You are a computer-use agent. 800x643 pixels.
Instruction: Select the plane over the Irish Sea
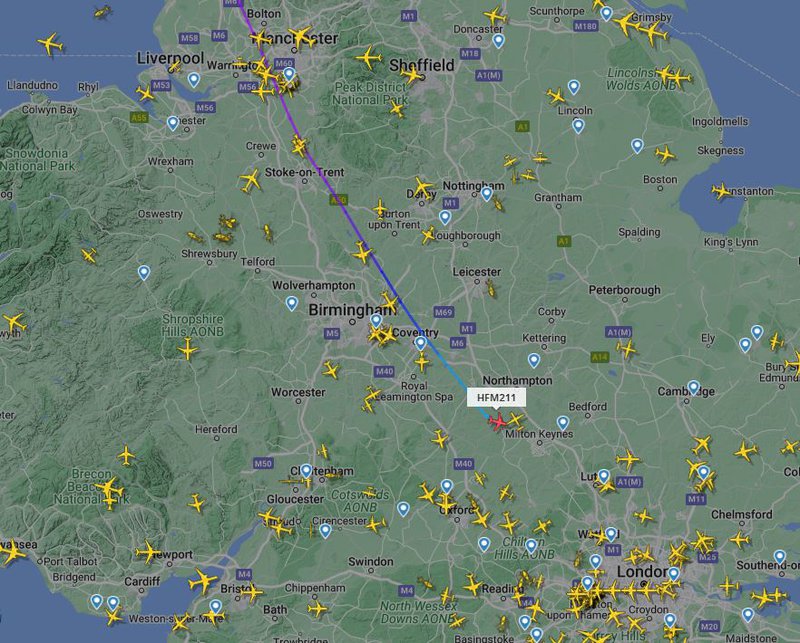pos(51,44)
